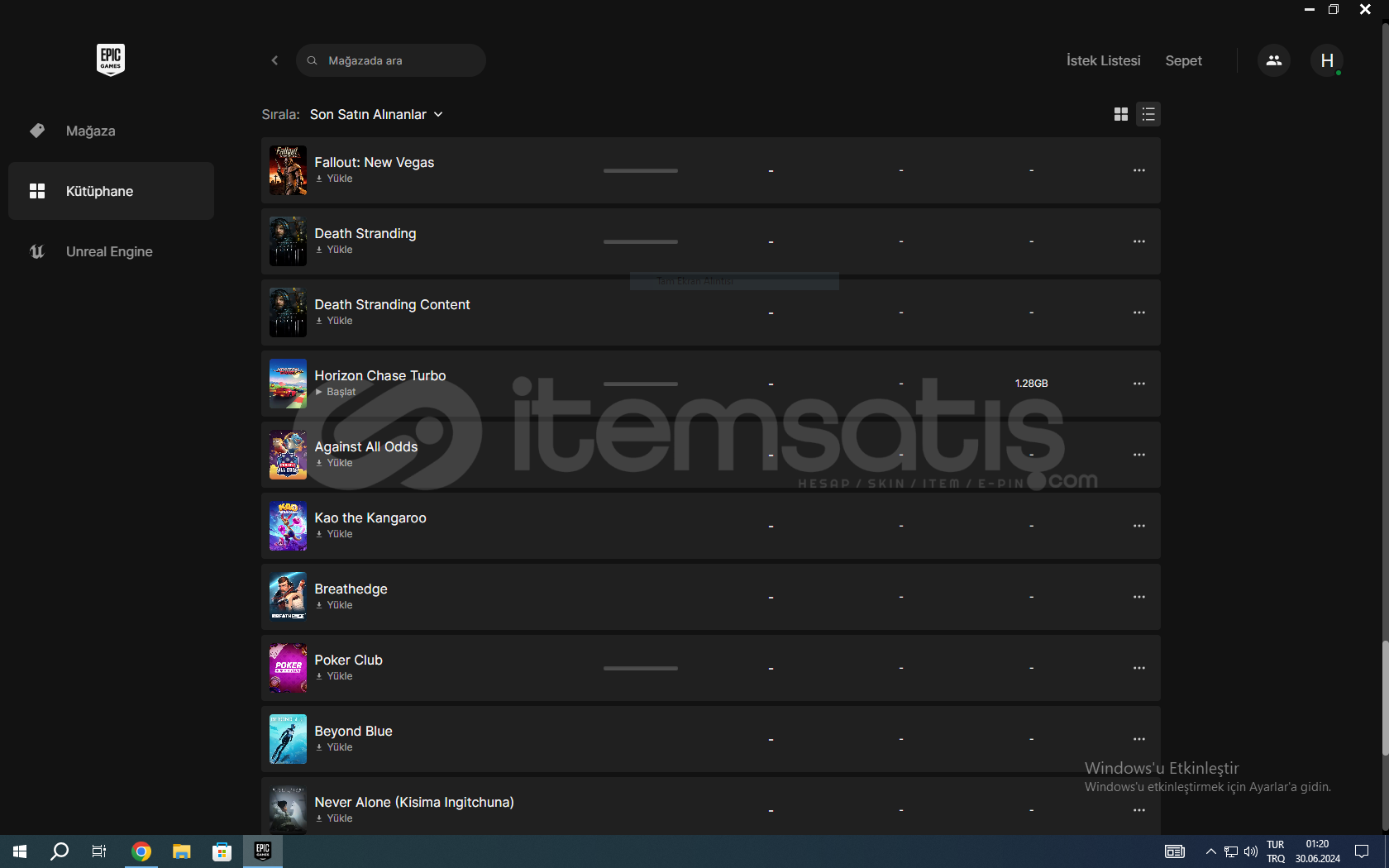This screenshot has height=868, width=1389.
Task: Open three-dot menu for Death Stranding Content
Action: click(1139, 312)
